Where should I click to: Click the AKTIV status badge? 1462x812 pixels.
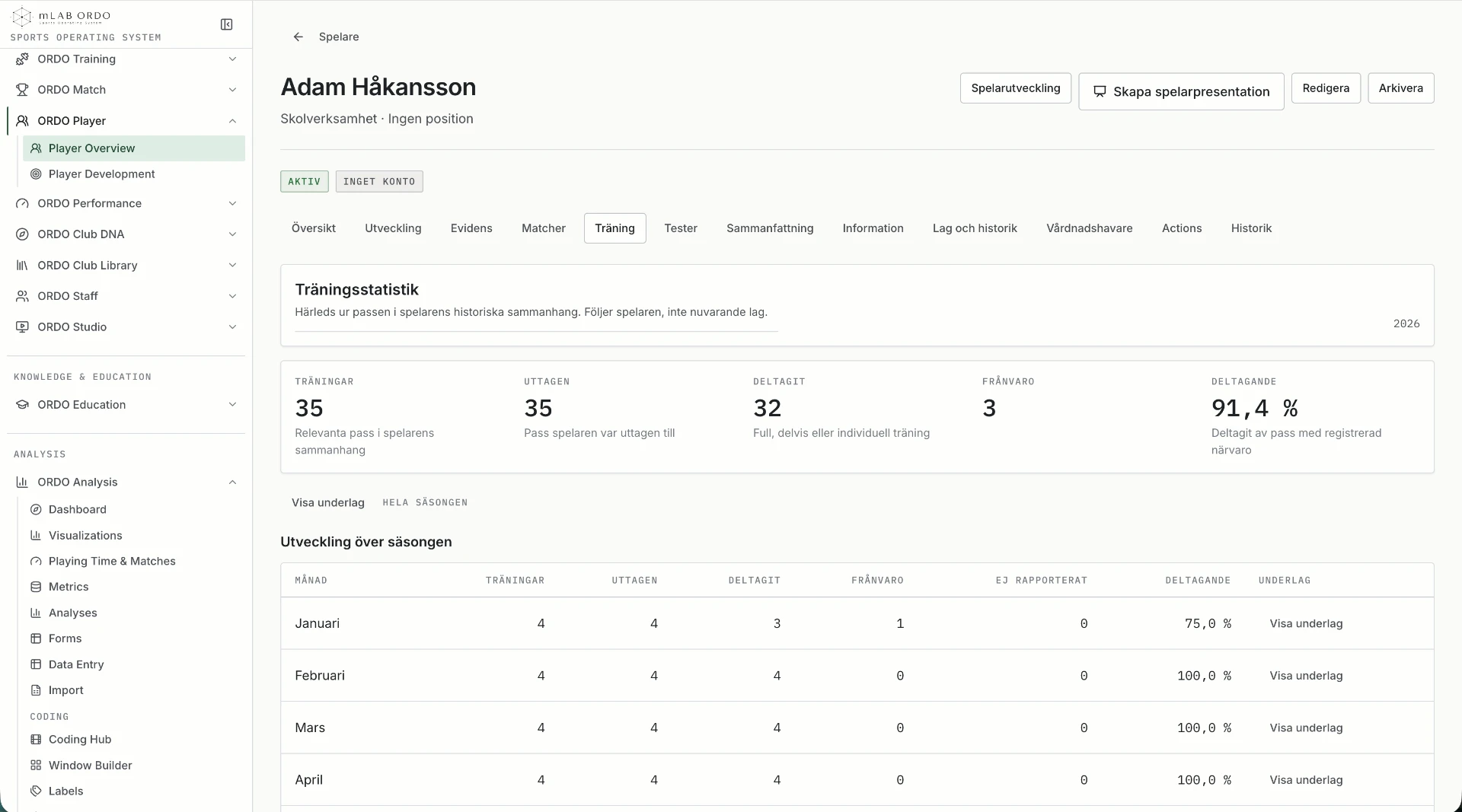click(x=305, y=182)
